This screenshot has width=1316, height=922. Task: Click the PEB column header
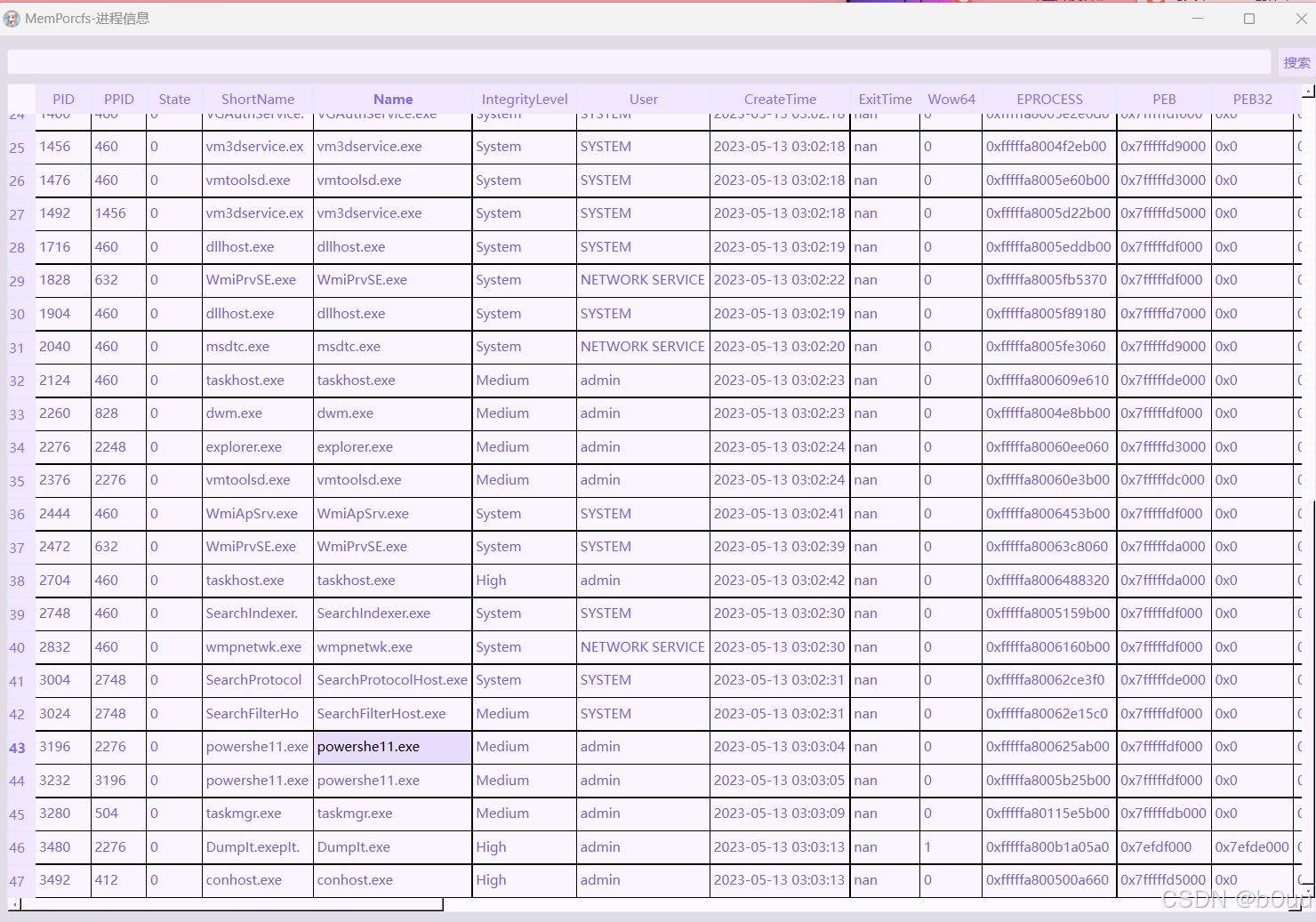pyautogui.click(x=1164, y=100)
